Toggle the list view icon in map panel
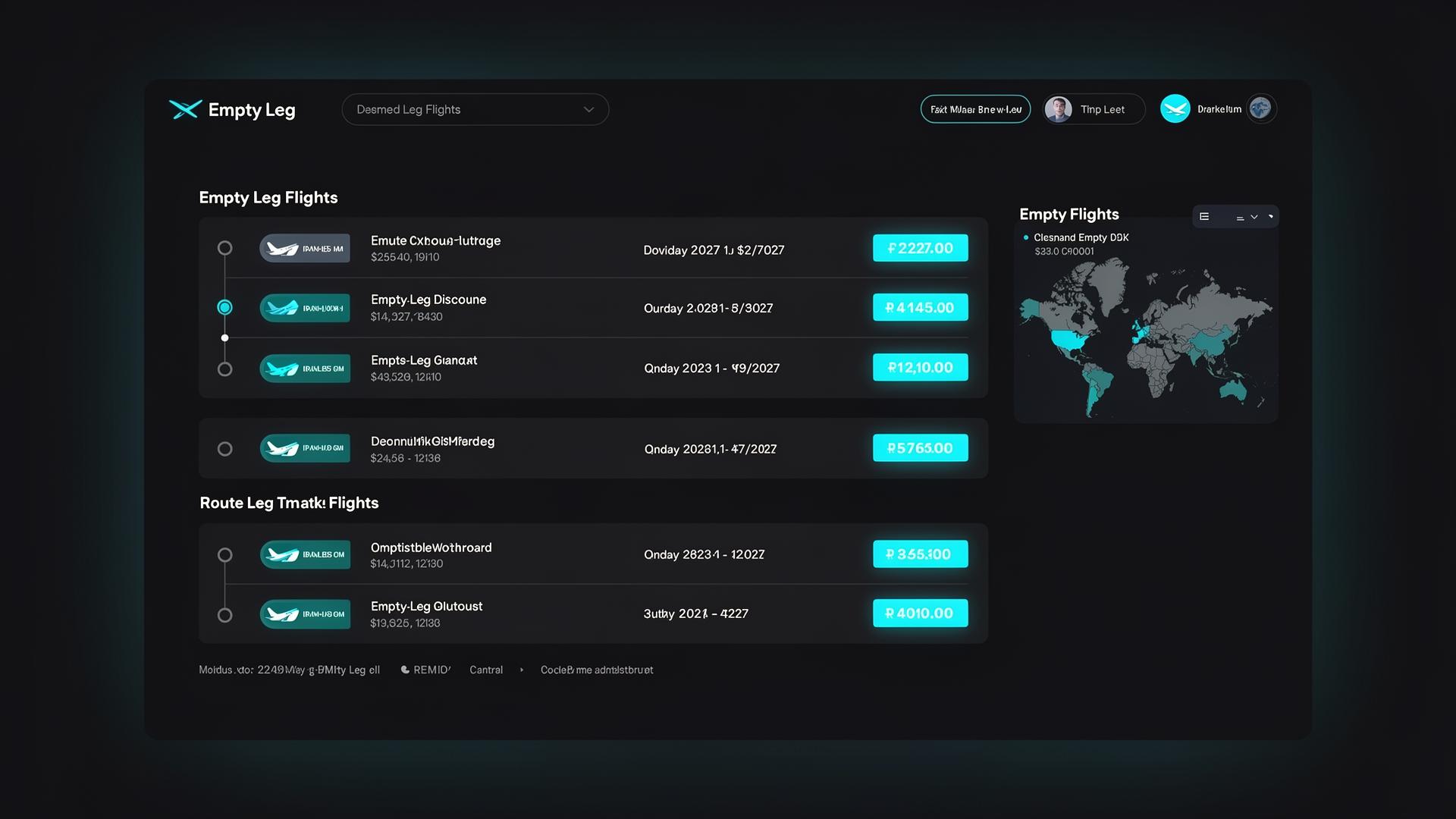This screenshot has width=1456, height=819. point(1204,217)
